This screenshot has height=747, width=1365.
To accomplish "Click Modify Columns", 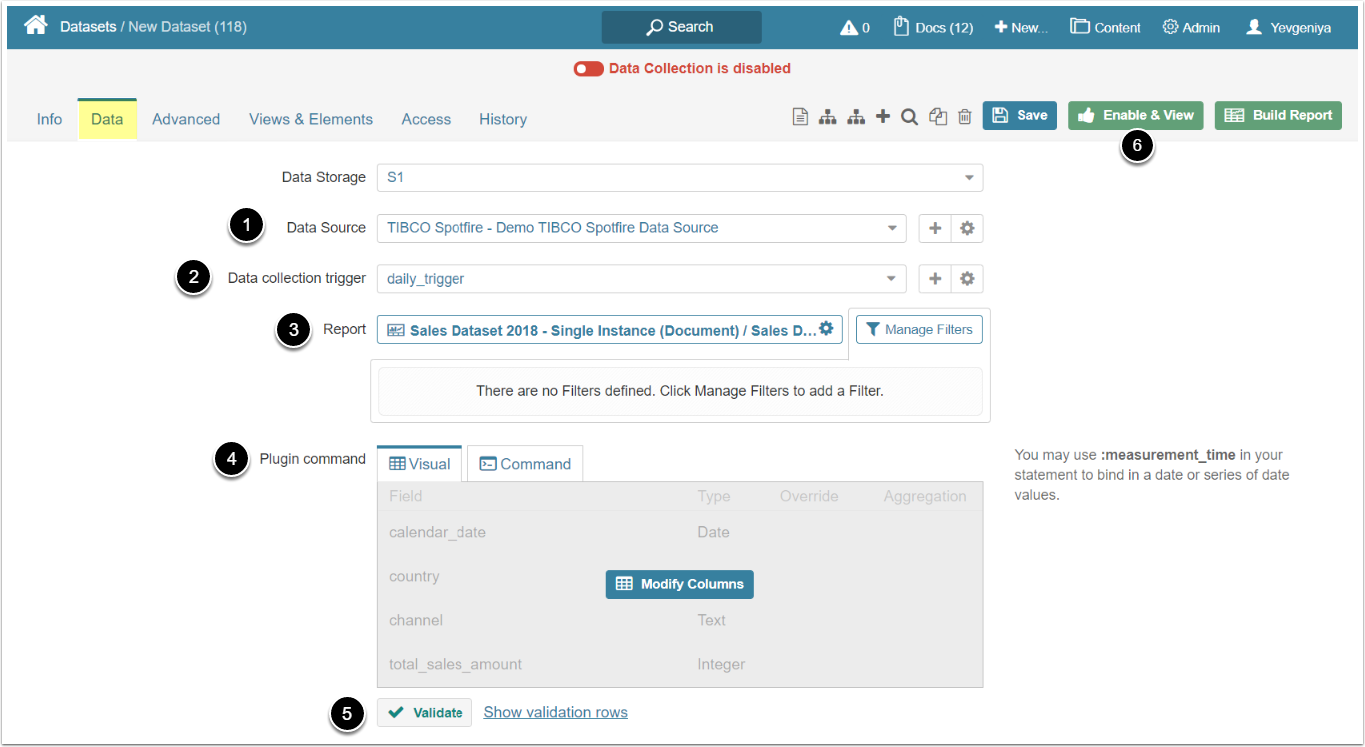I will tap(680, 584).
